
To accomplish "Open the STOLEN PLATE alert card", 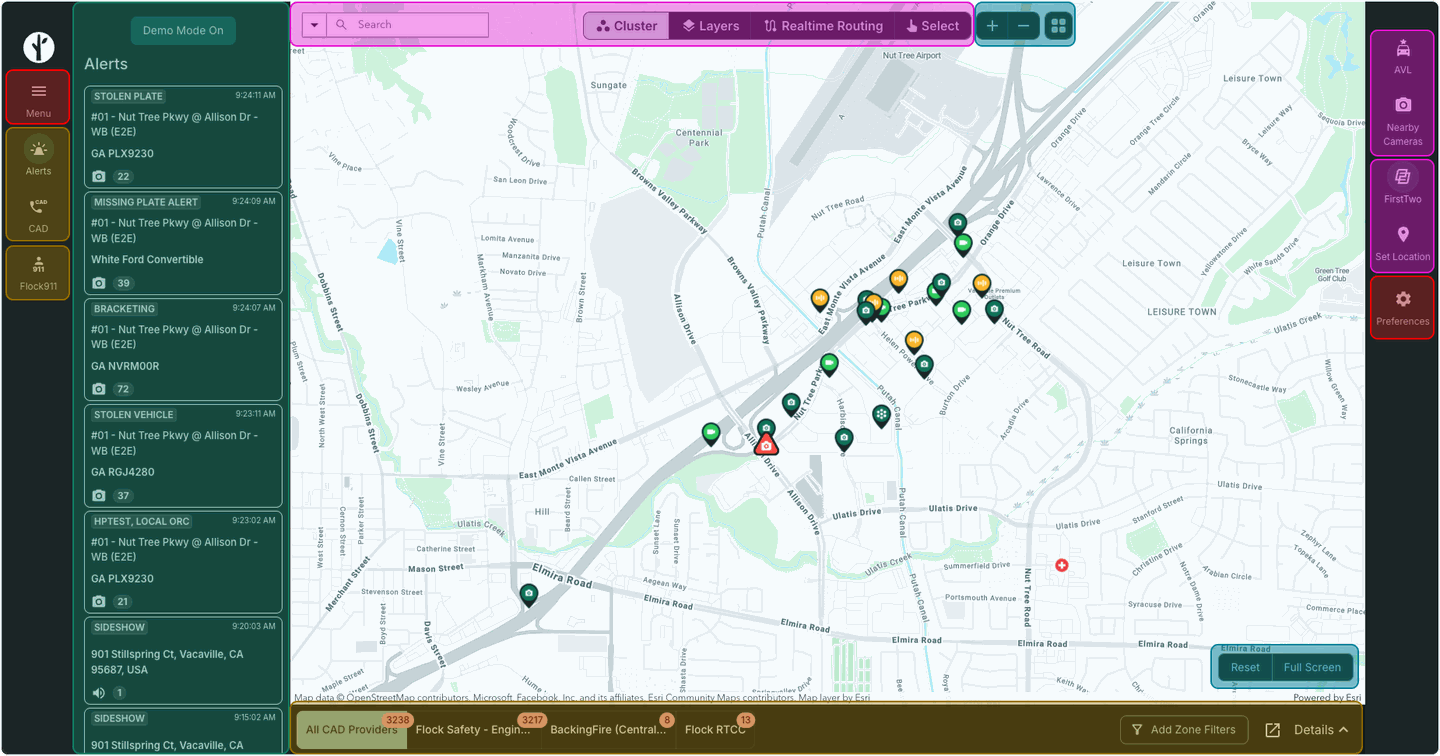I will pyautogui.click(x=183, y=137).
